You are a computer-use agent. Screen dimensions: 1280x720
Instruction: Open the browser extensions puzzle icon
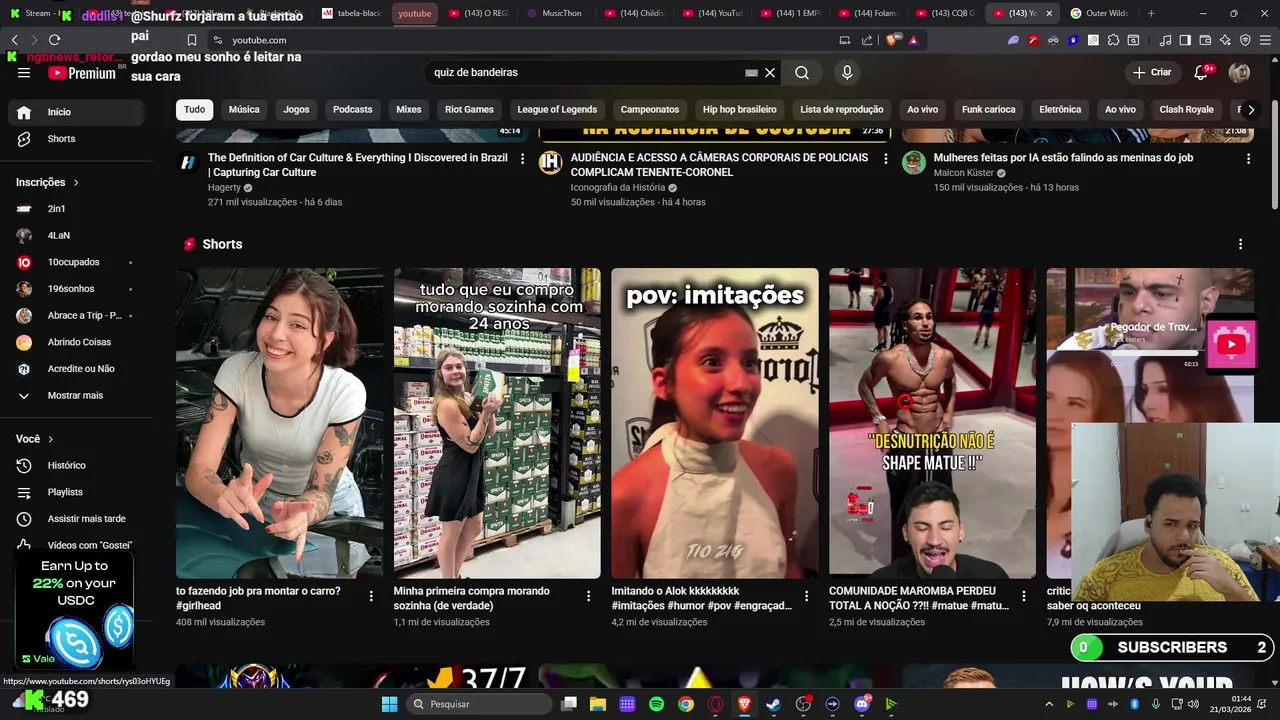click(1113, 40)
